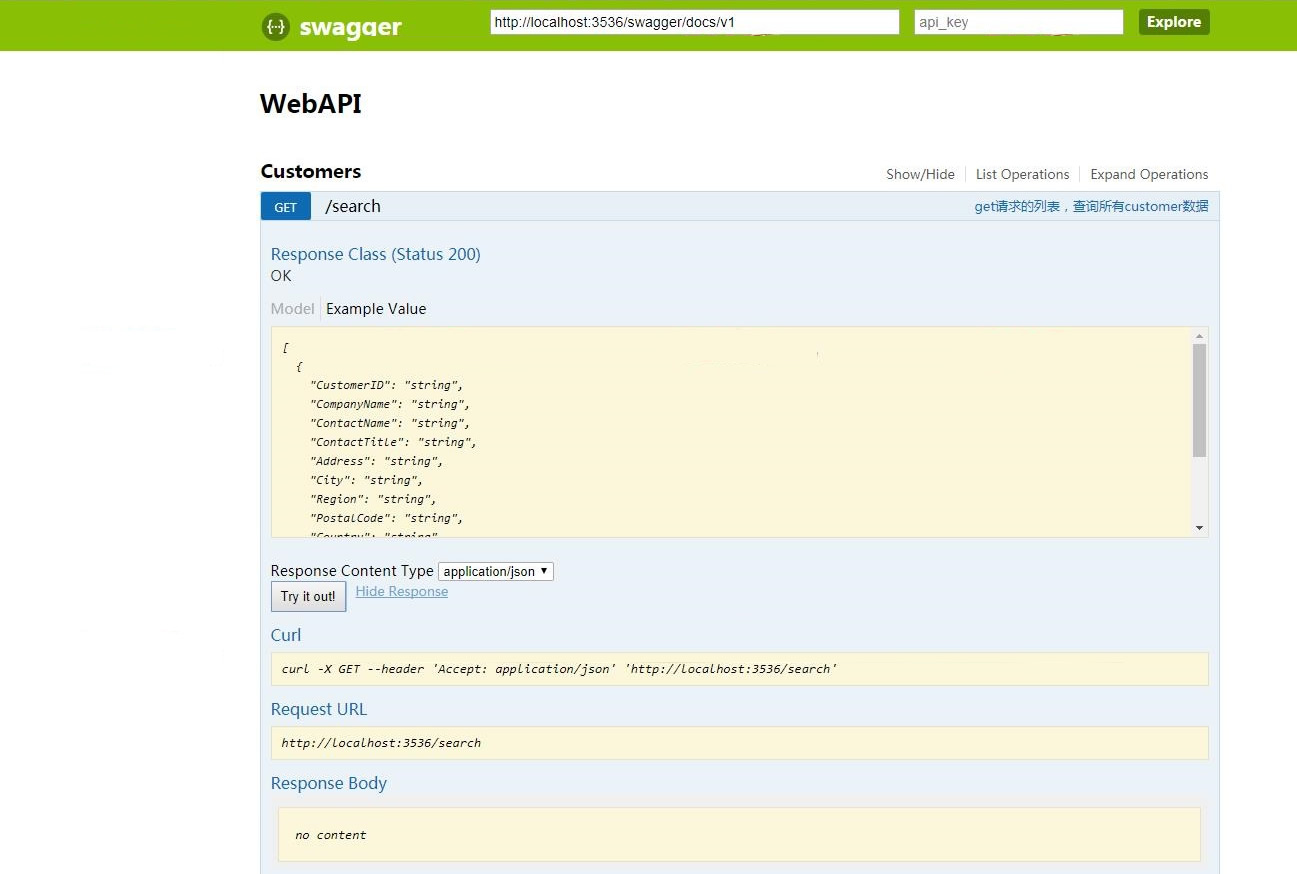Open the Customers section heading
Image resolution: width=1297 pixels, height=874 pixels.
click(x=310, y=172)
